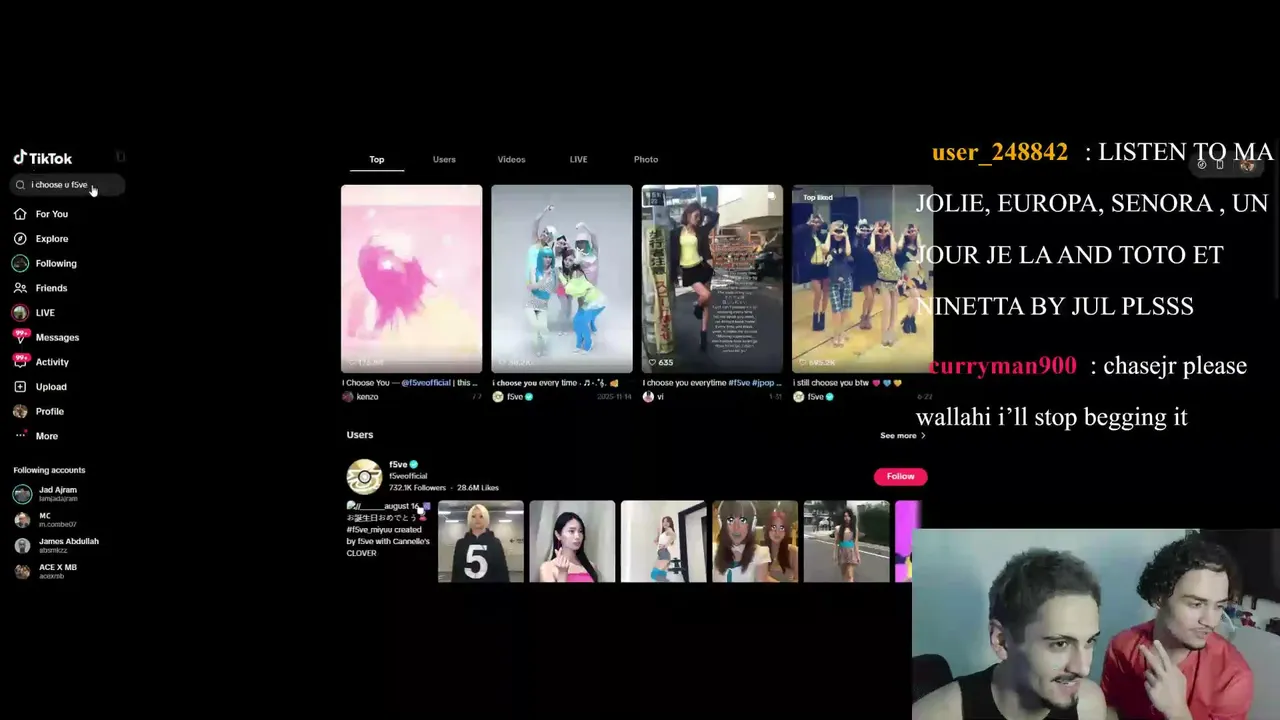
Task: Open the LIVE icon in sidebar
Action: coord(20,313)
